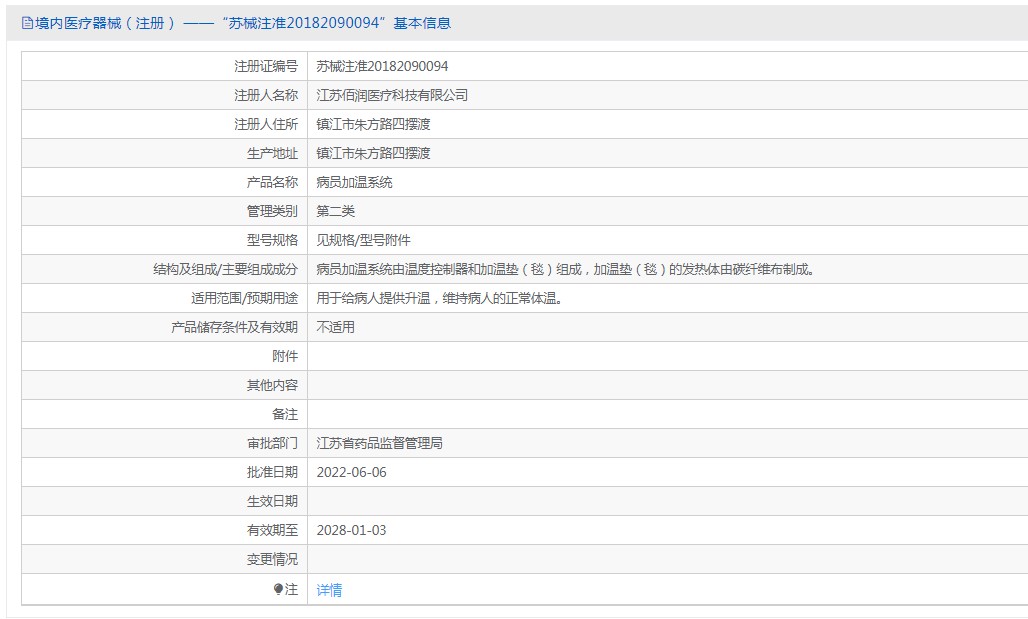Click expiry date 2028-01-03
1028x619 pixels.
tap(351, 530)
